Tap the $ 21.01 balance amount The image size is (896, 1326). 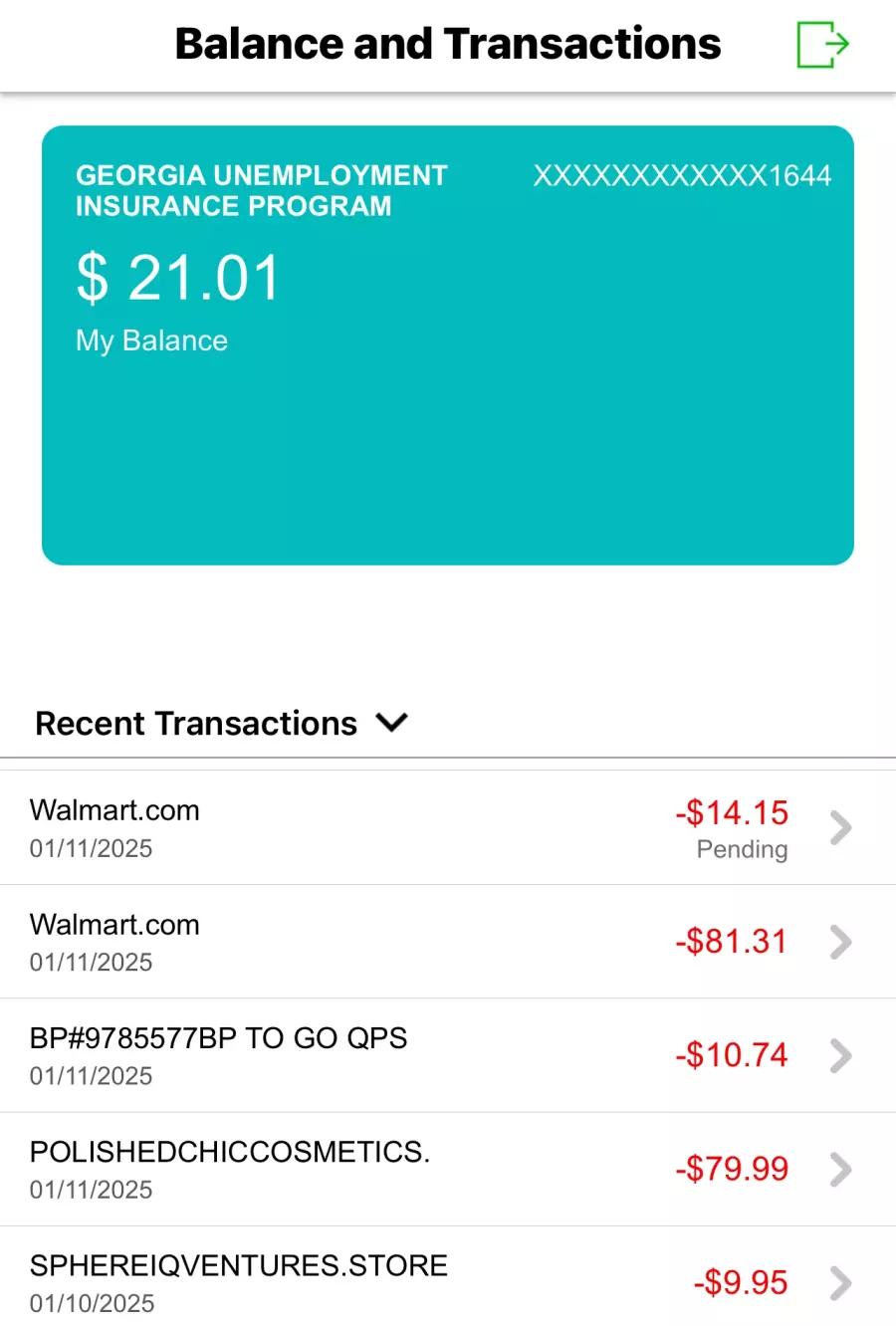[179, 278]
